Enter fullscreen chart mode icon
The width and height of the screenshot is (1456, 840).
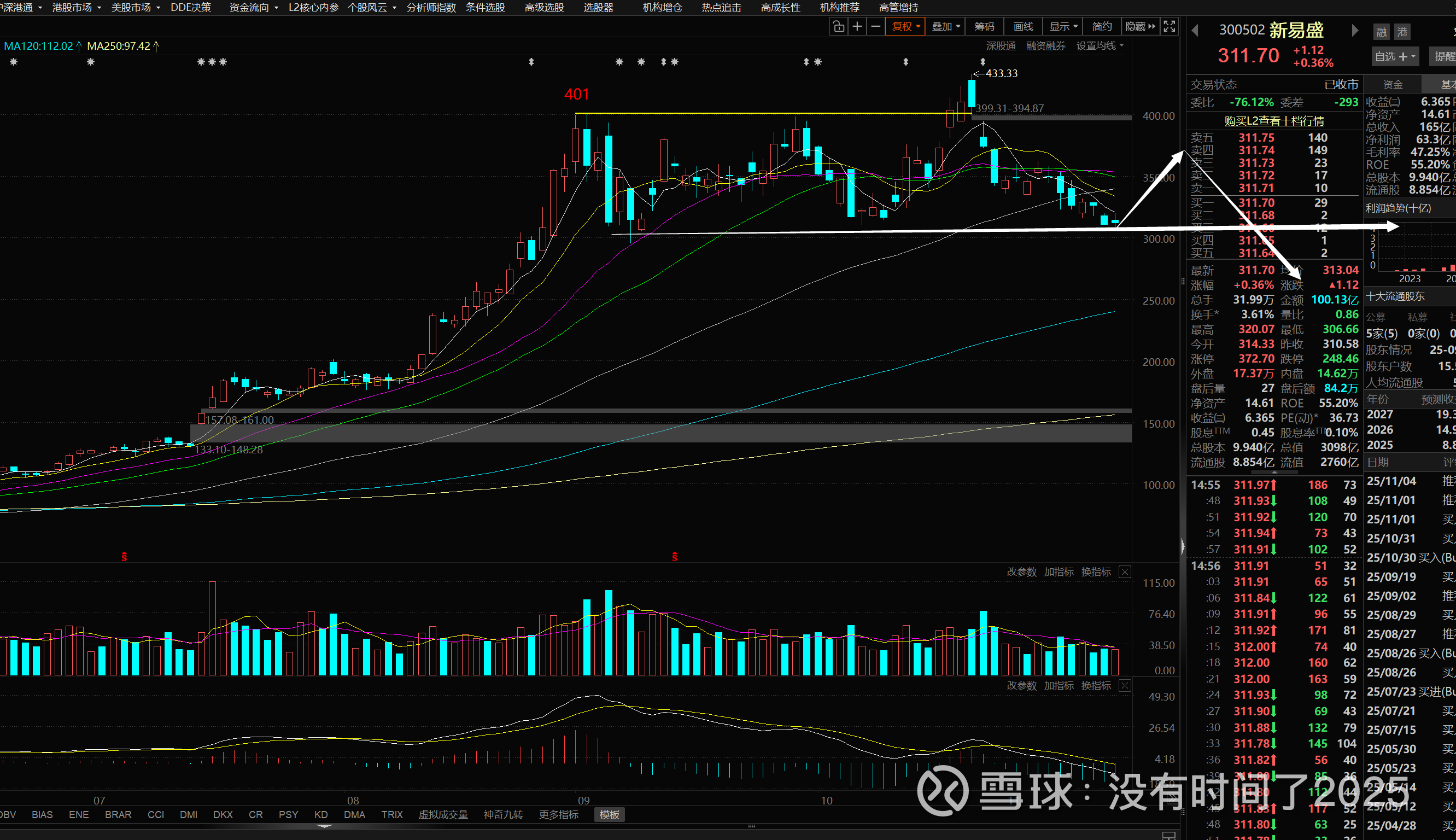(1170, 27)
